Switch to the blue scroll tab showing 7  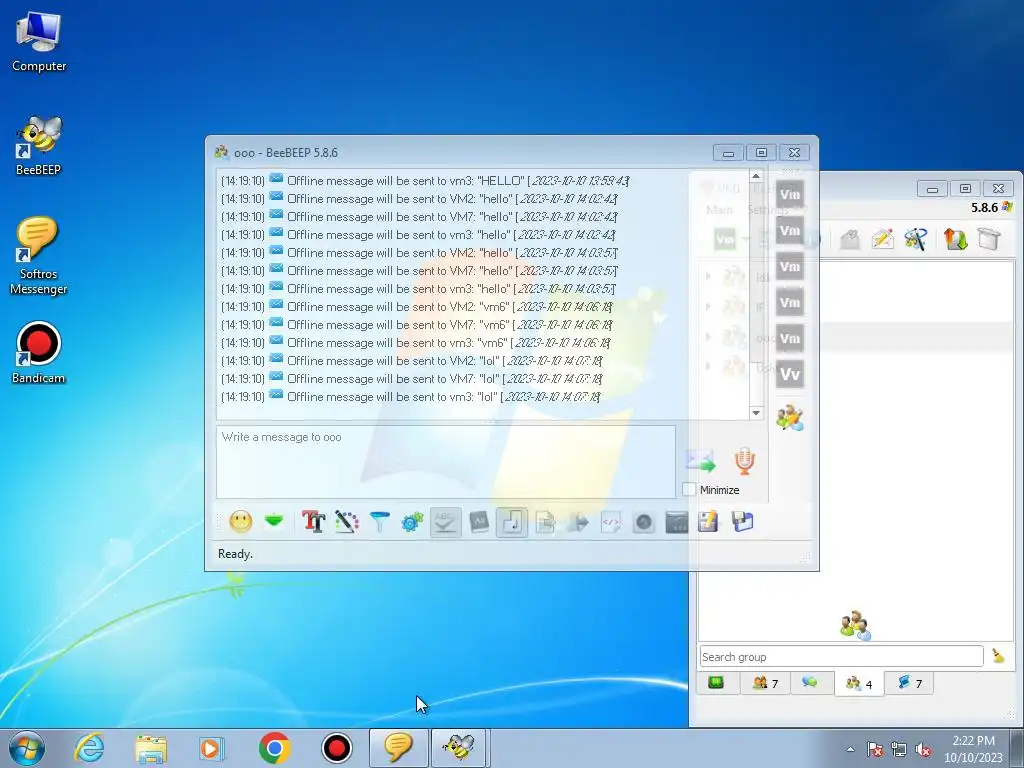909,683
